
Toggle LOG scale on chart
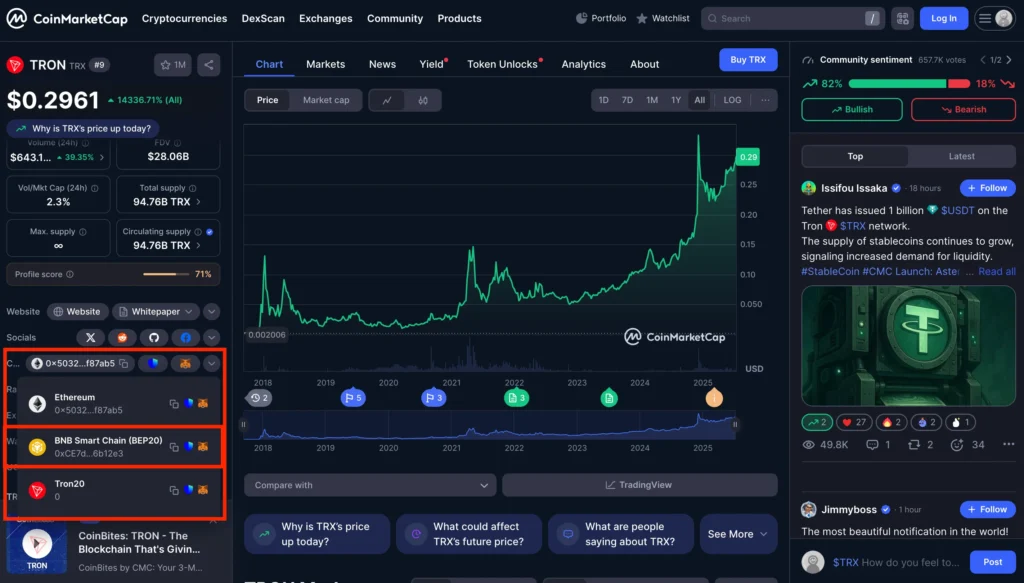(732, 100)
